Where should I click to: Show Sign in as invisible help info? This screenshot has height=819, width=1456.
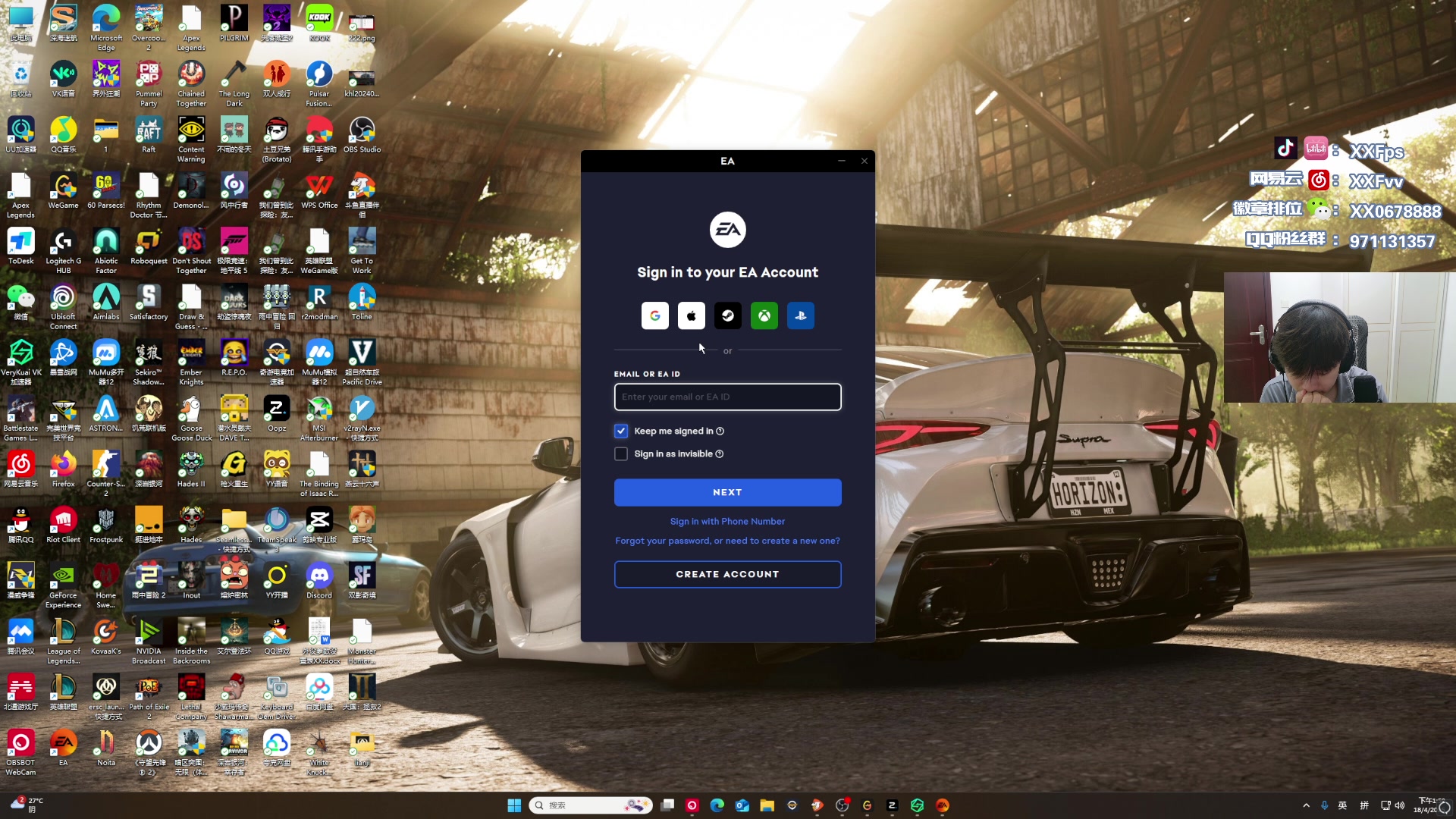pos(719,453)
